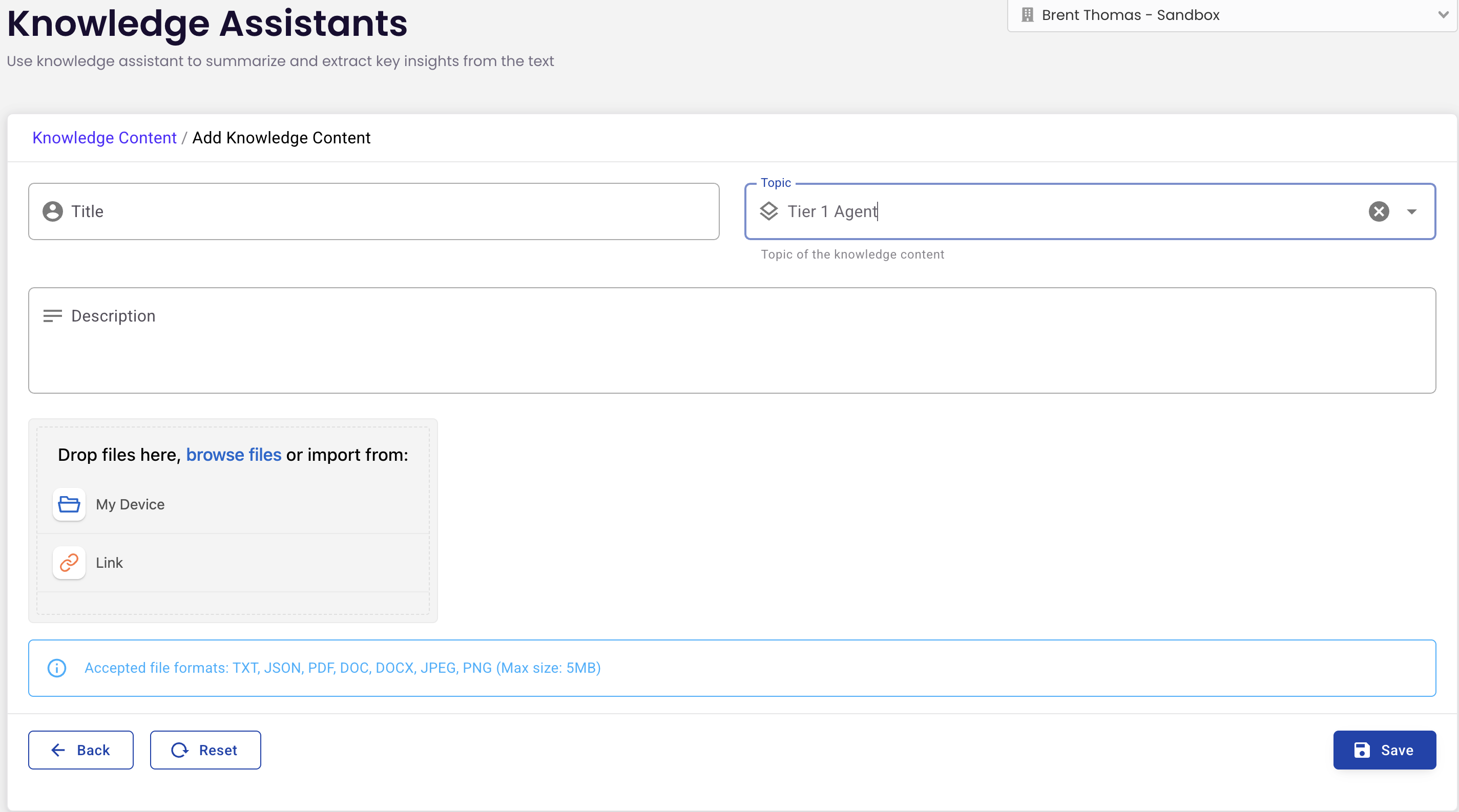Clear the Topic field with X icon

point(1379,211)
